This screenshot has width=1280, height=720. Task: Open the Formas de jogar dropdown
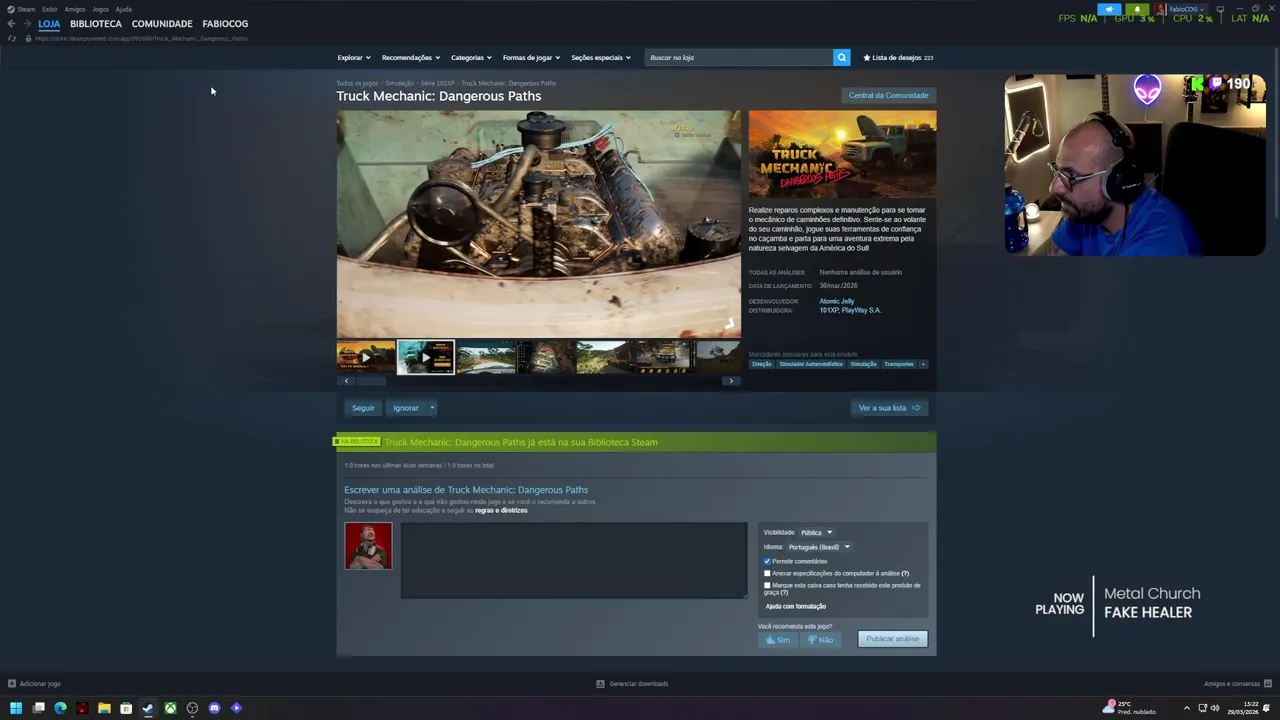(531, 57)
